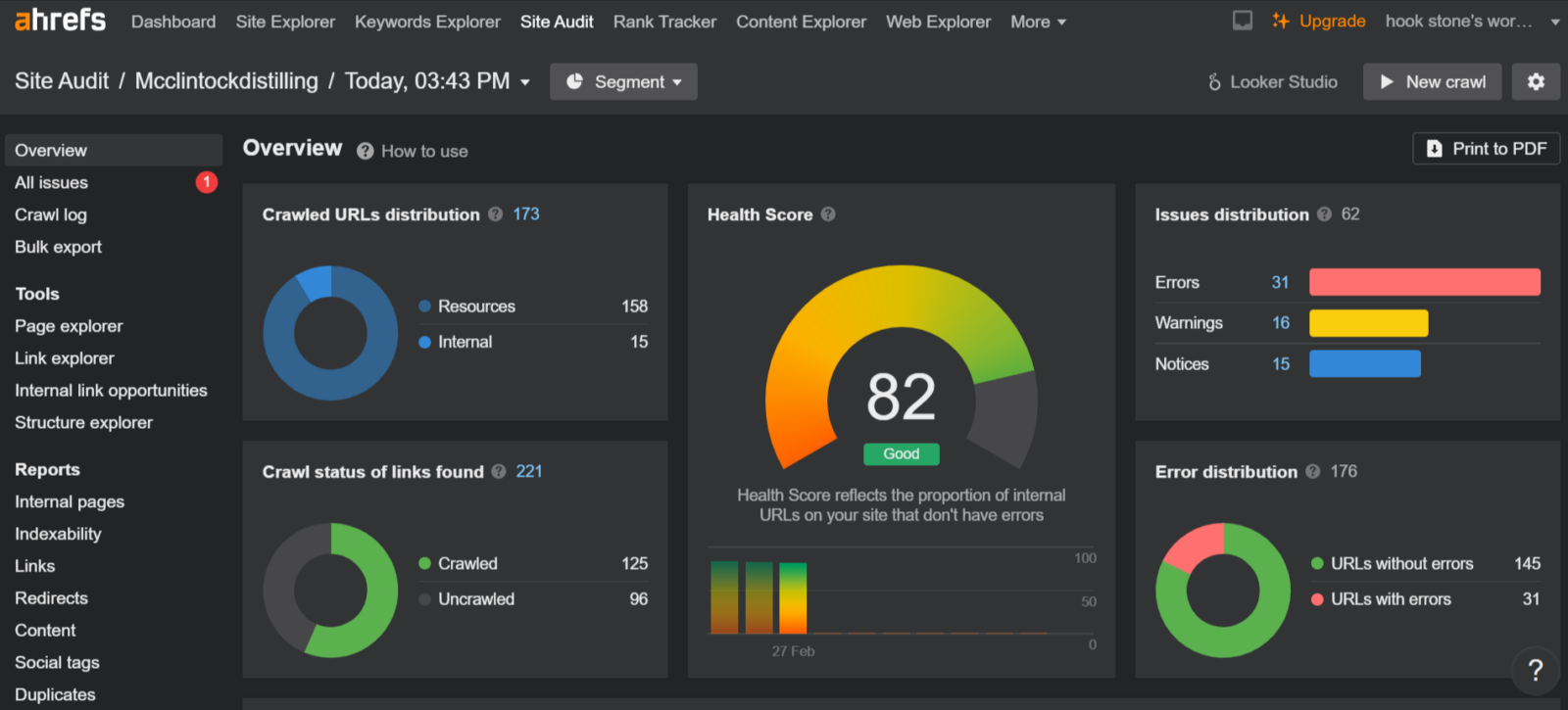This screenshot has height=710, width=1568.
Task: Click Print to PDF button
Action: (x=1487, y=149)
